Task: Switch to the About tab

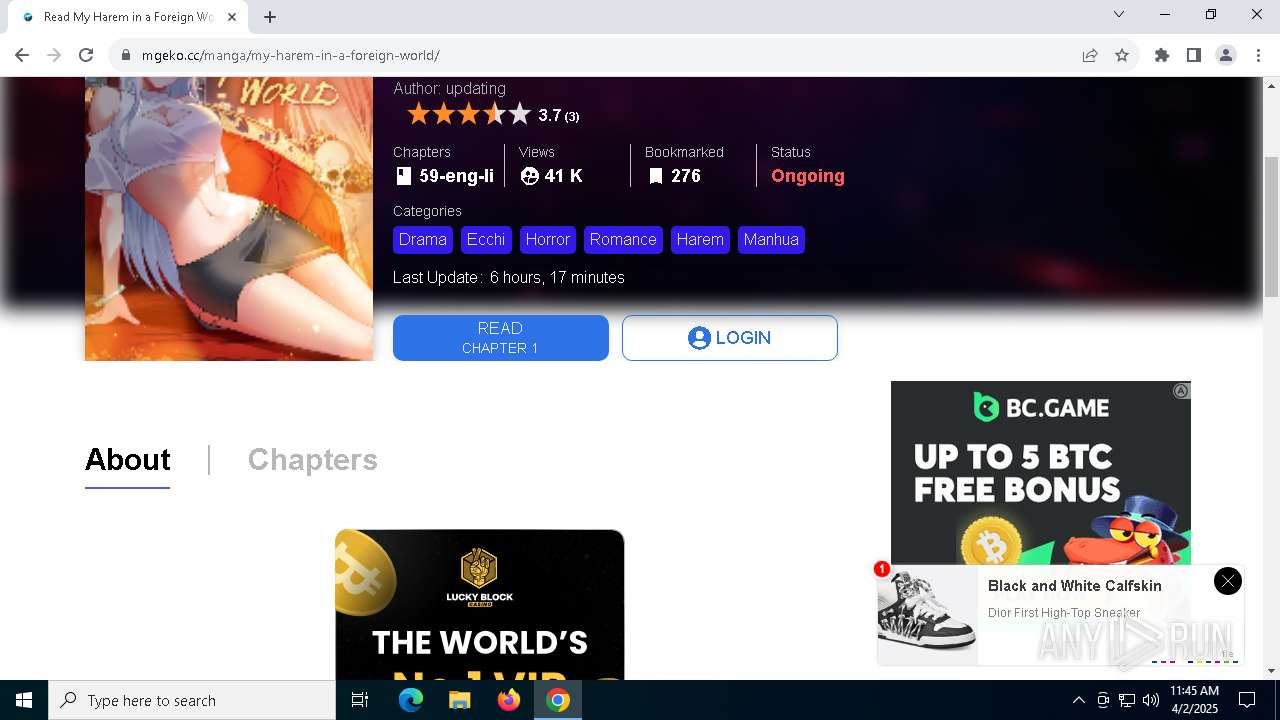Action: (x=128, y=460)
